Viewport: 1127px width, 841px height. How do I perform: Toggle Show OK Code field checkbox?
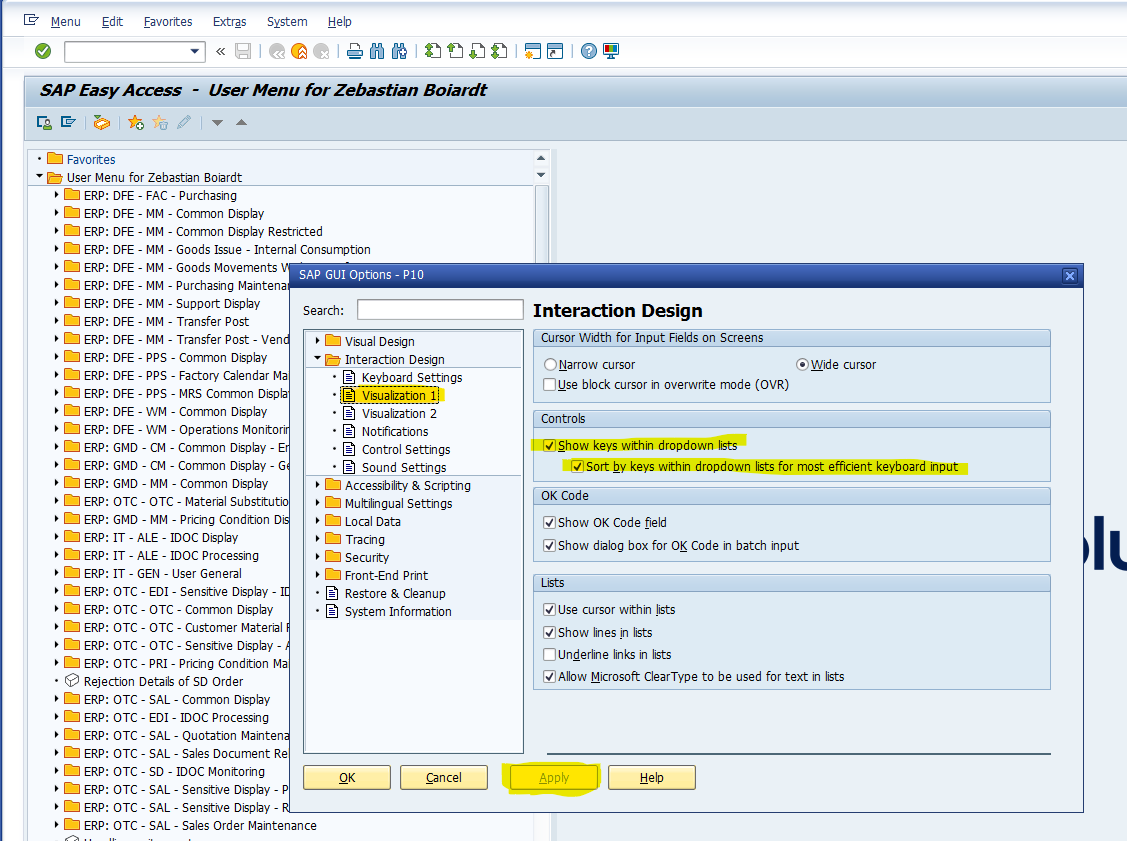coord(550,523)
